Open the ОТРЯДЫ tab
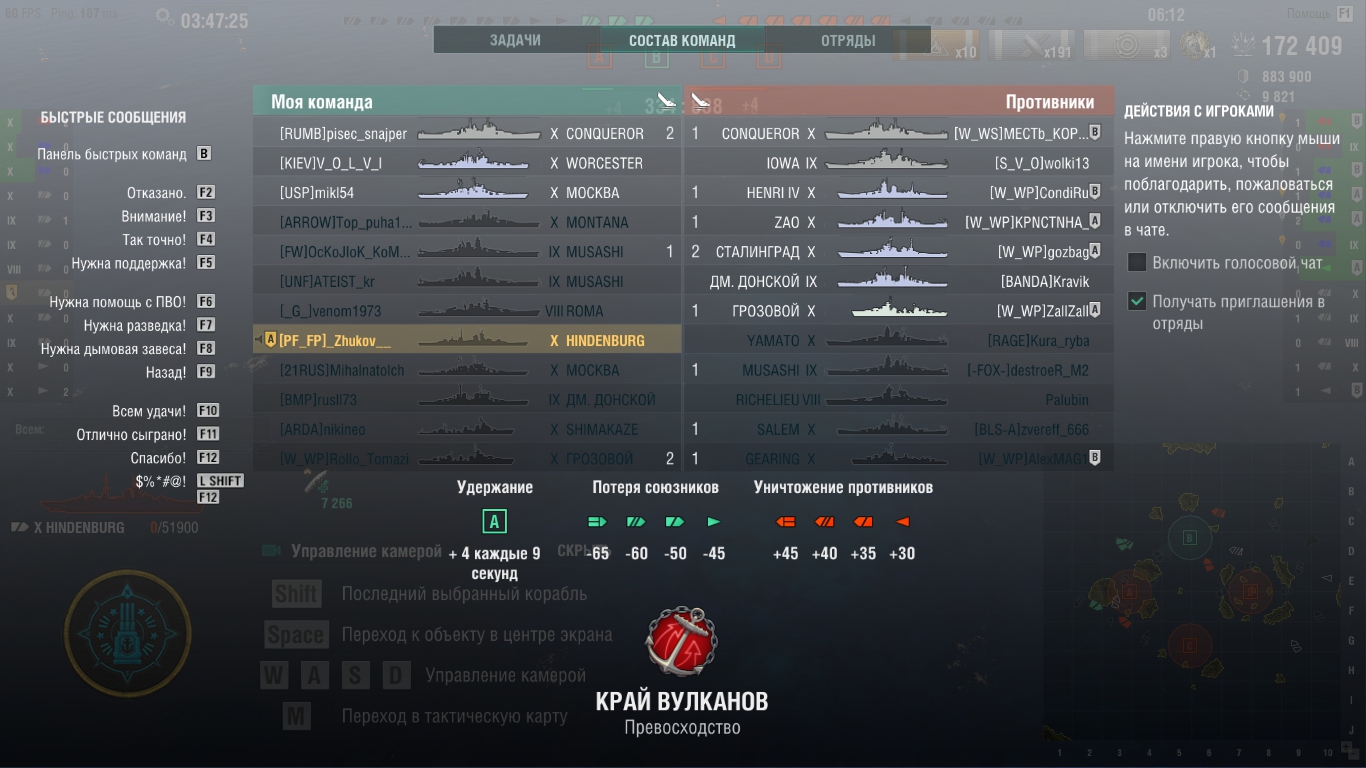The width and height of the screenshot is (1366, 768). [x=848, y=41]
